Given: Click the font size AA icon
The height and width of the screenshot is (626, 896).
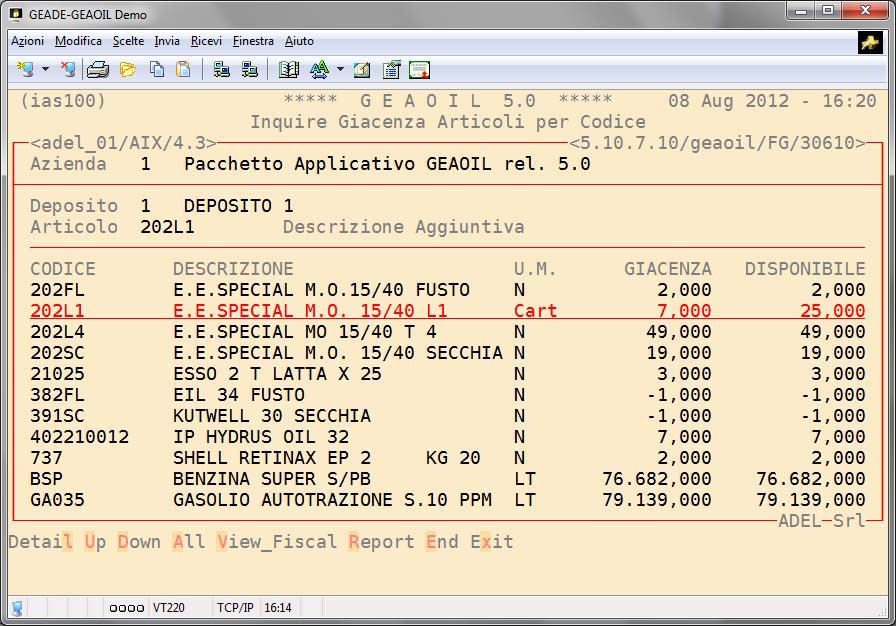Looking at the screenshot, I should (319, 69).
